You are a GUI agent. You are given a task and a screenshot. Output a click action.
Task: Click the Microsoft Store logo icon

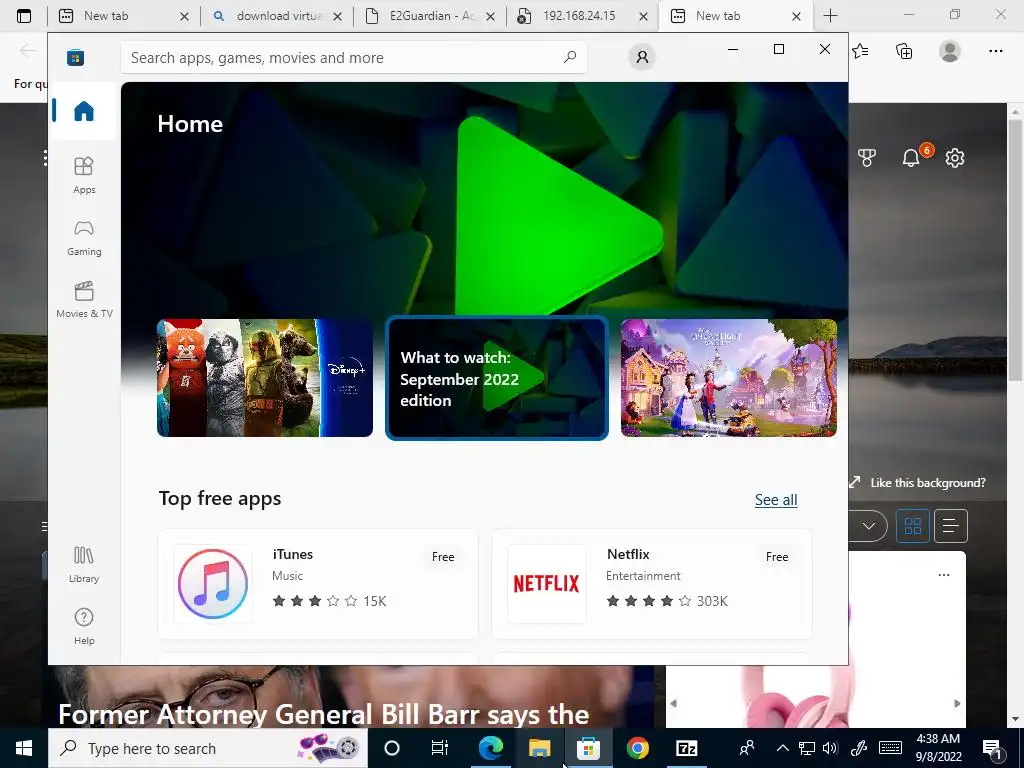click(75, 57)
